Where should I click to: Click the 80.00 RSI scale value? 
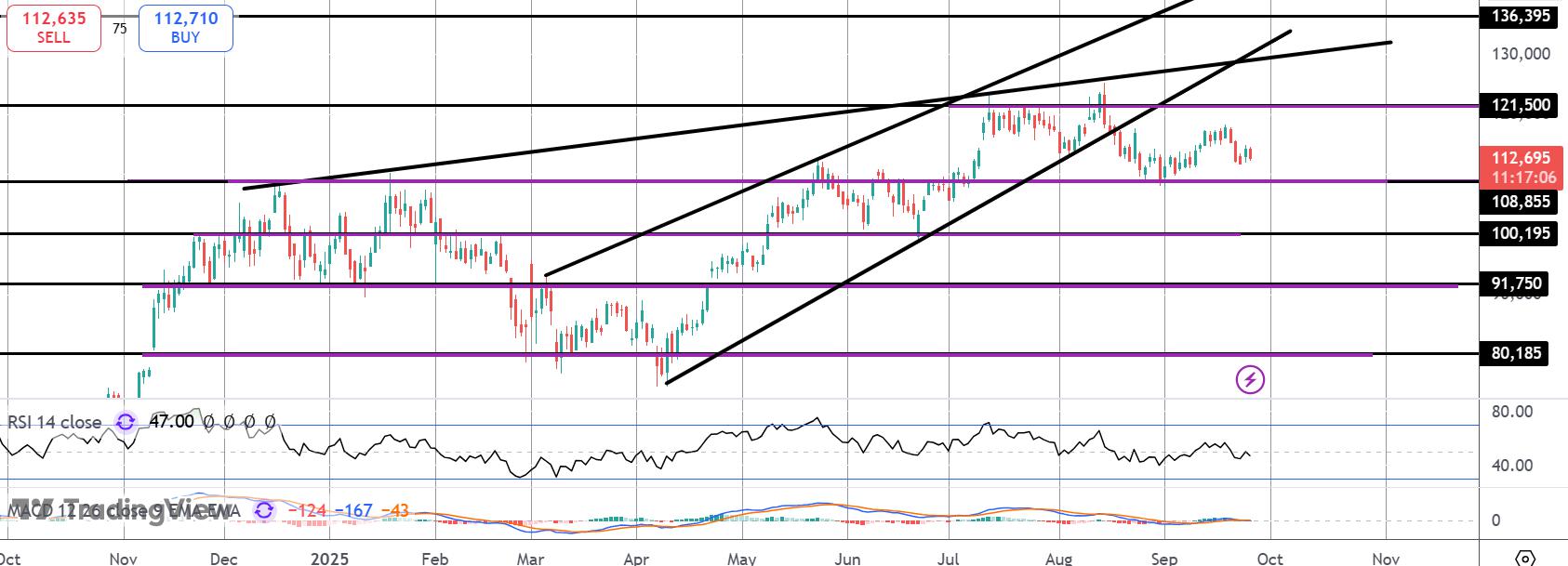(1511, 412)
